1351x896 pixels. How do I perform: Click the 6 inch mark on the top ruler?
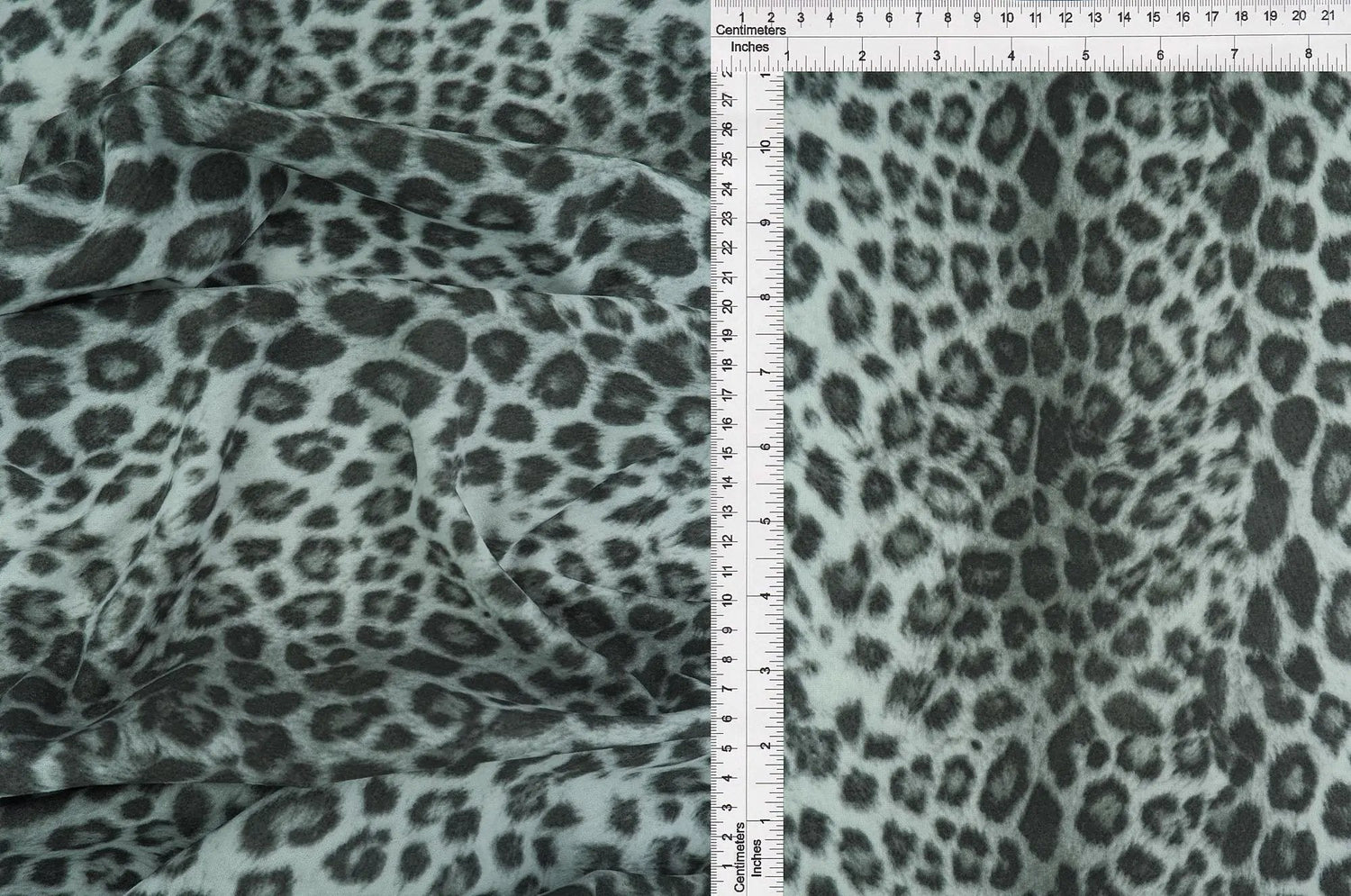click(x=1160, y=56)
